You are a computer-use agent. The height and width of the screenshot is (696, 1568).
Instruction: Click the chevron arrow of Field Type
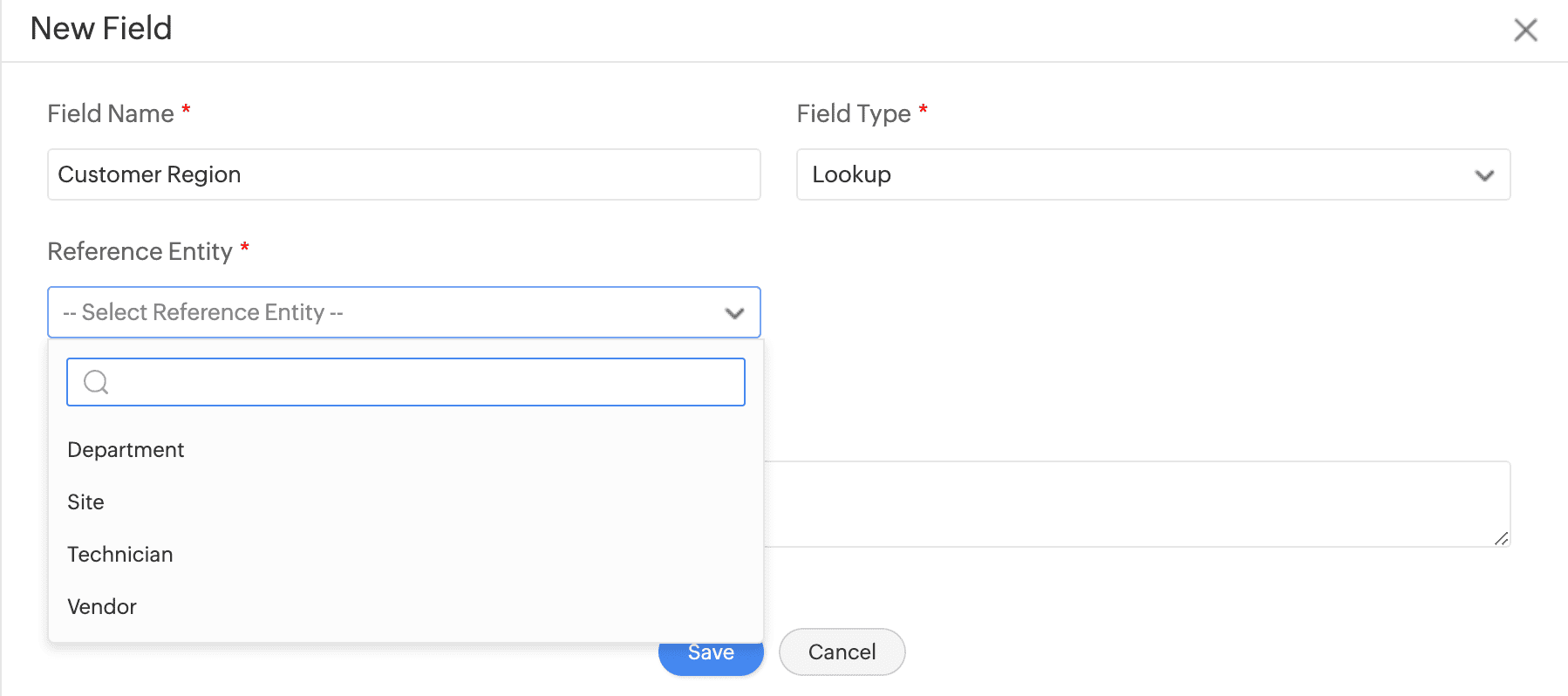pos(1484,175)
